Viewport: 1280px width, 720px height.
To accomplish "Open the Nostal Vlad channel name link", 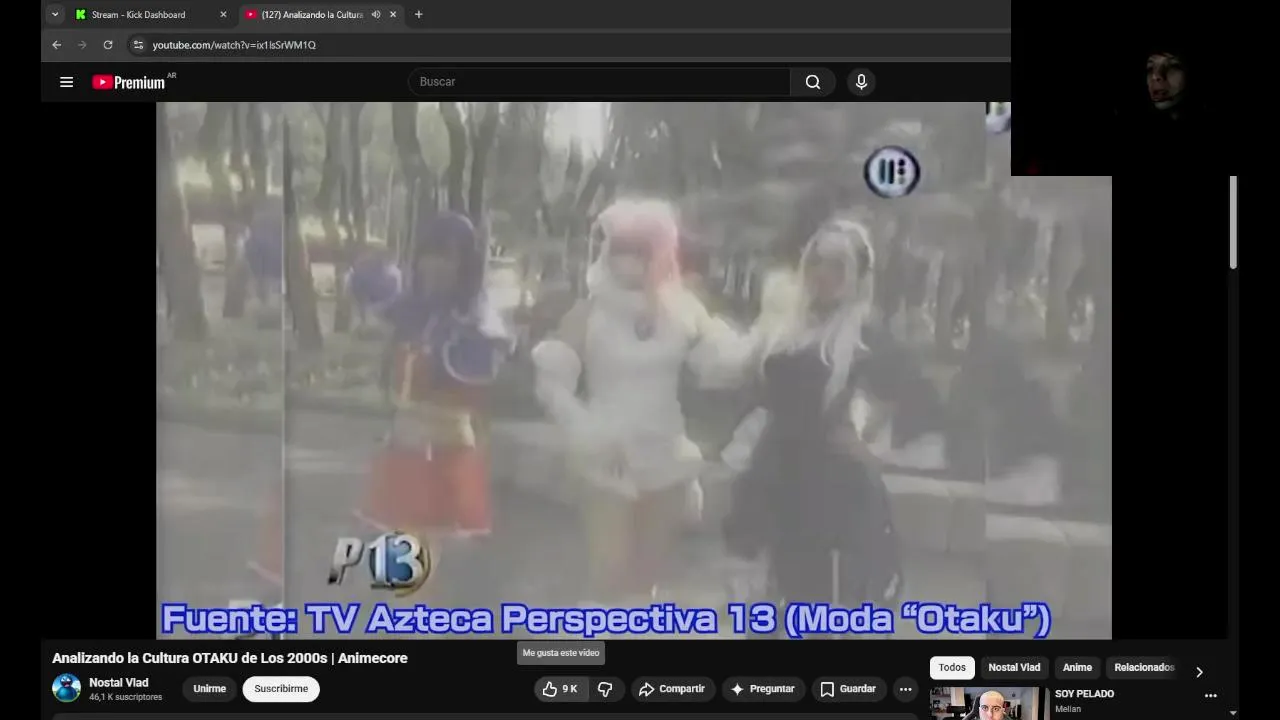I will [x=119, y=683].
